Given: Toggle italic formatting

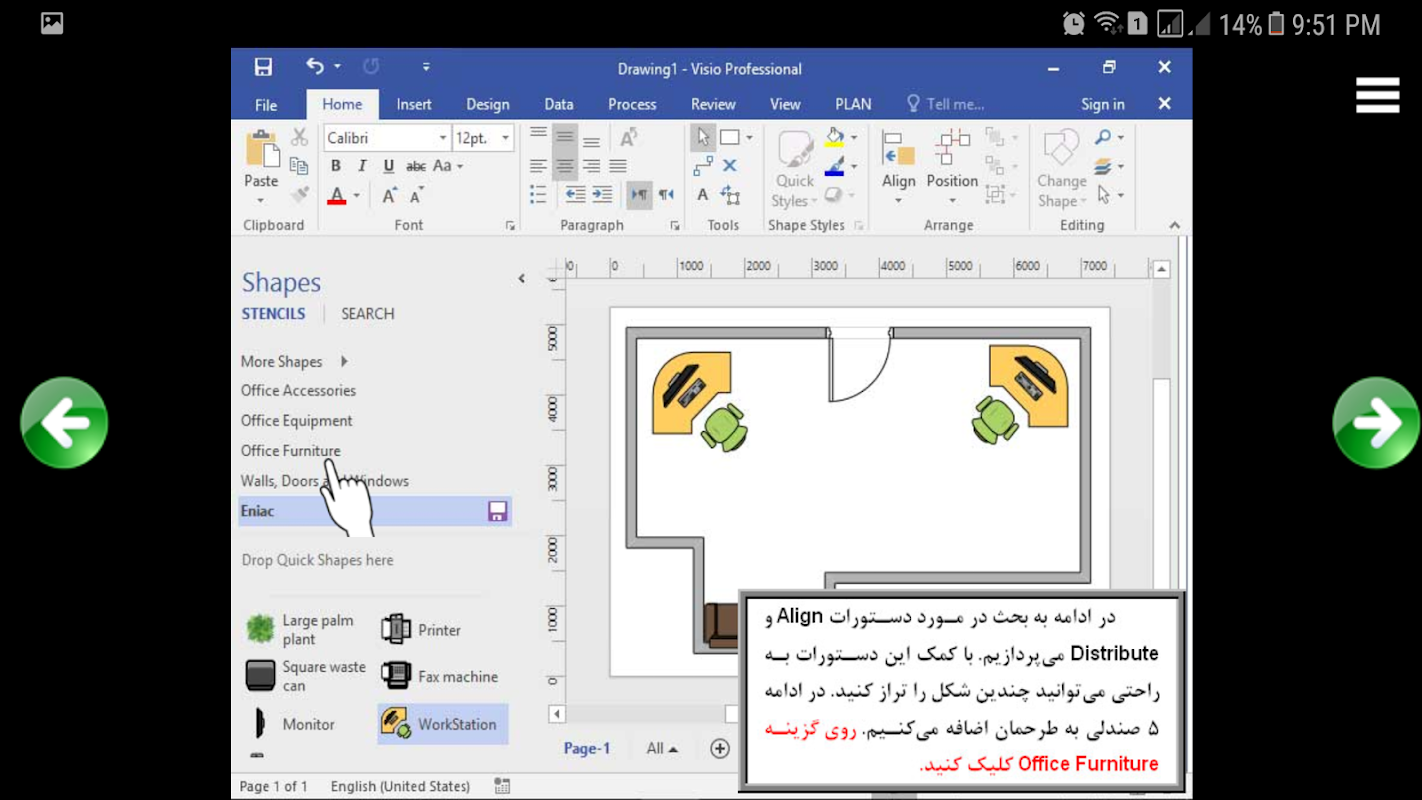Looking at the screenshot, I should pyautogui.click(x=362, y=166).
